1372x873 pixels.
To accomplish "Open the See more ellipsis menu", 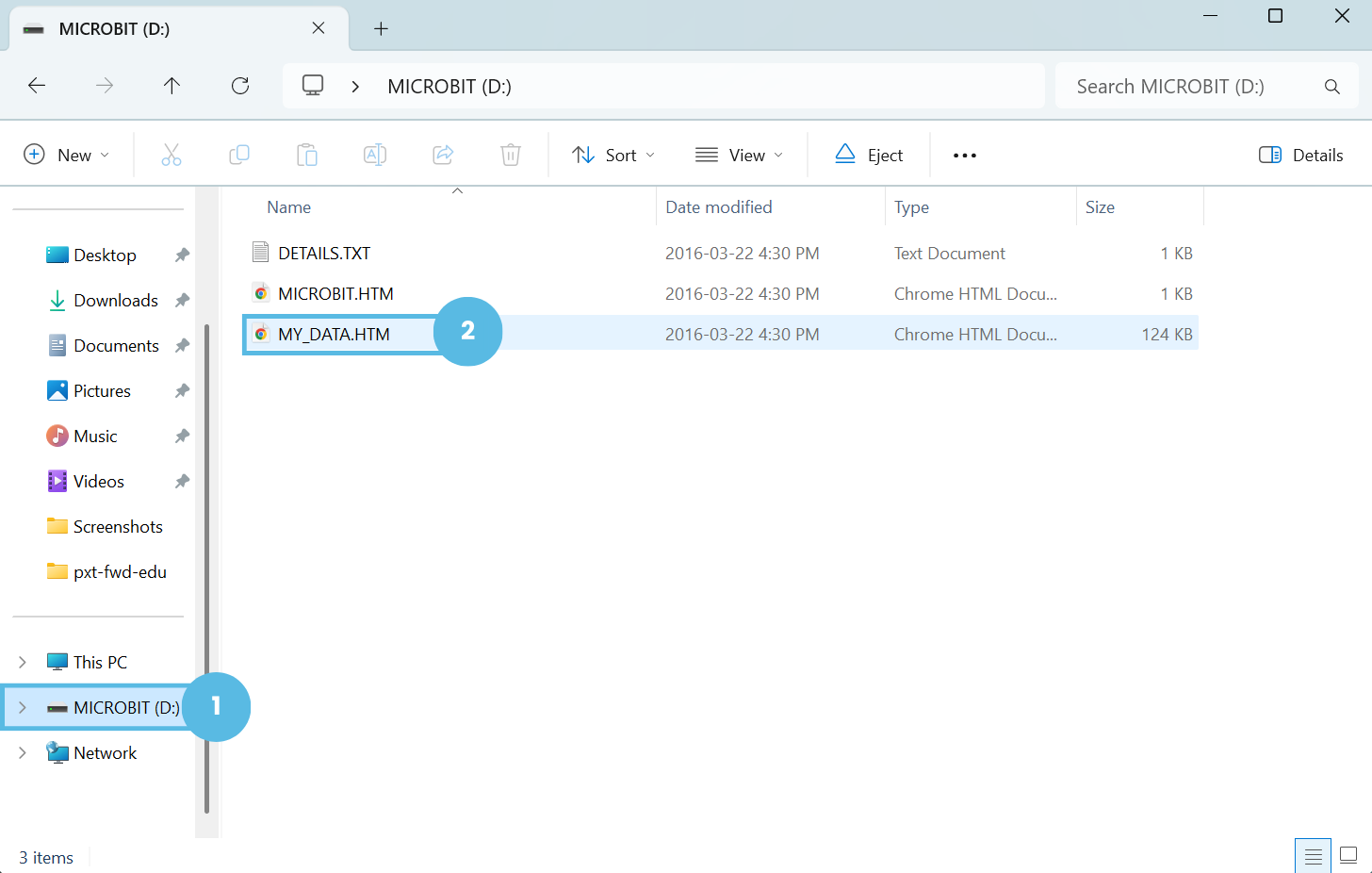I will (x=965, y=155).
